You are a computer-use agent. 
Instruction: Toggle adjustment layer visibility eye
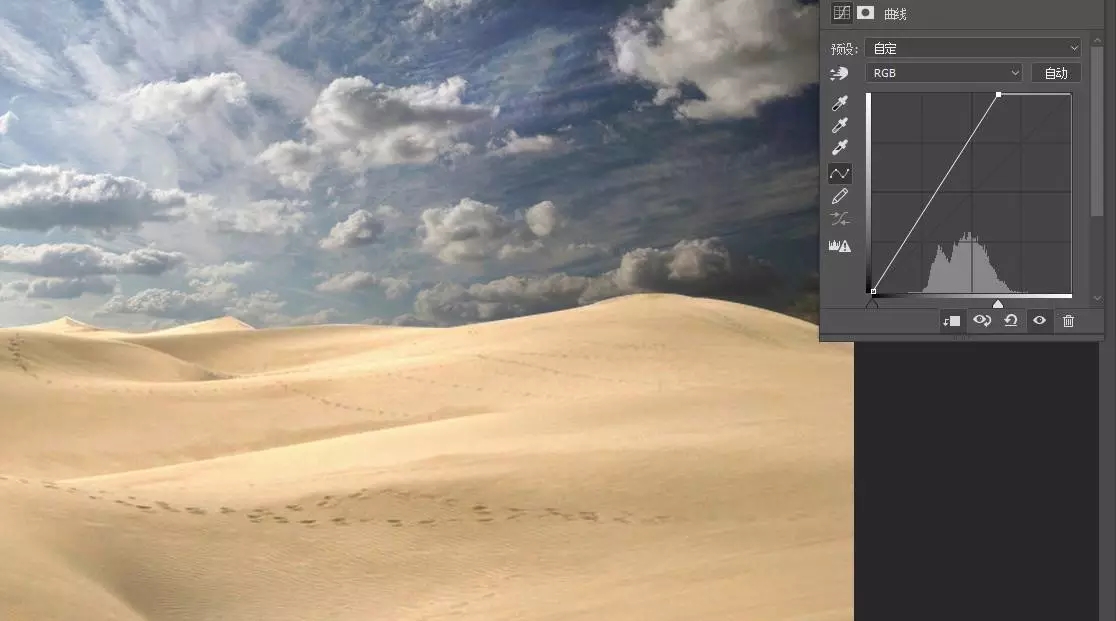(1039, 321)
